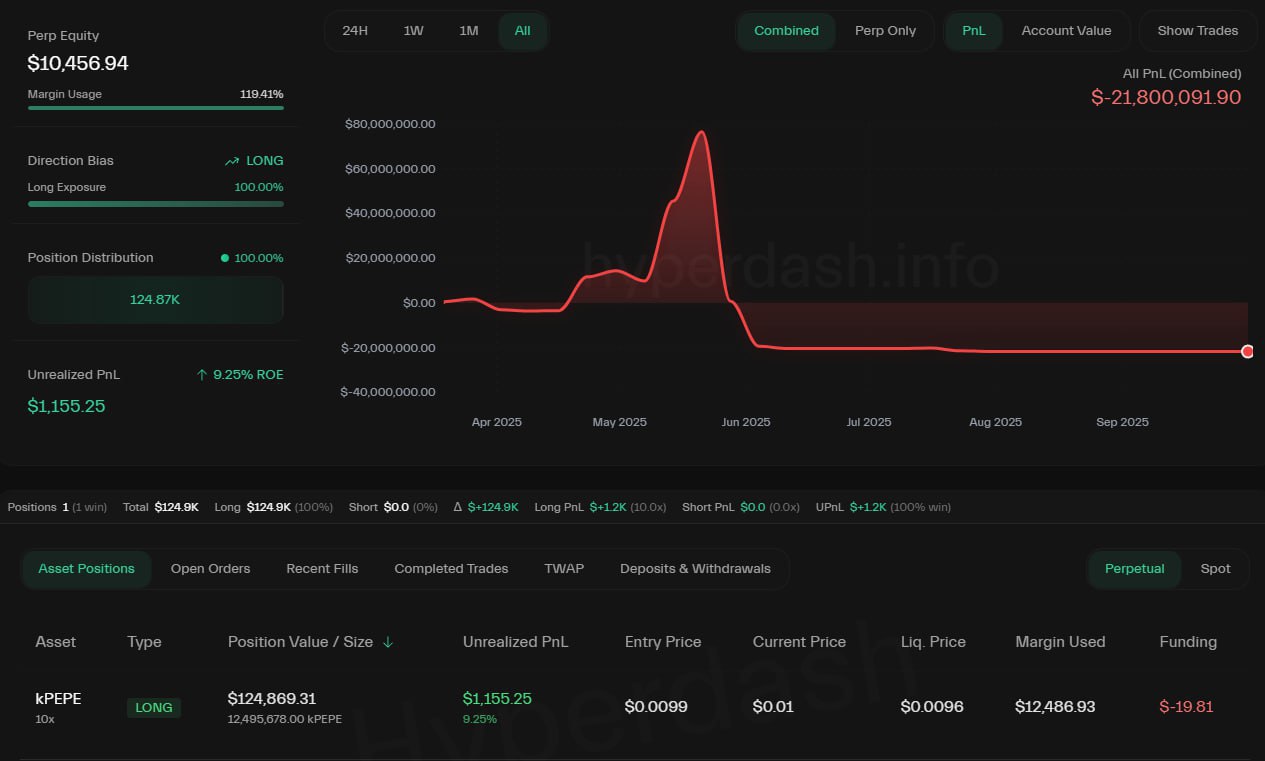Viewport: 1265px width, 761px height.
Task: Click the sort arrow beside Position Value / Size
Action: (x=388, y=643)
